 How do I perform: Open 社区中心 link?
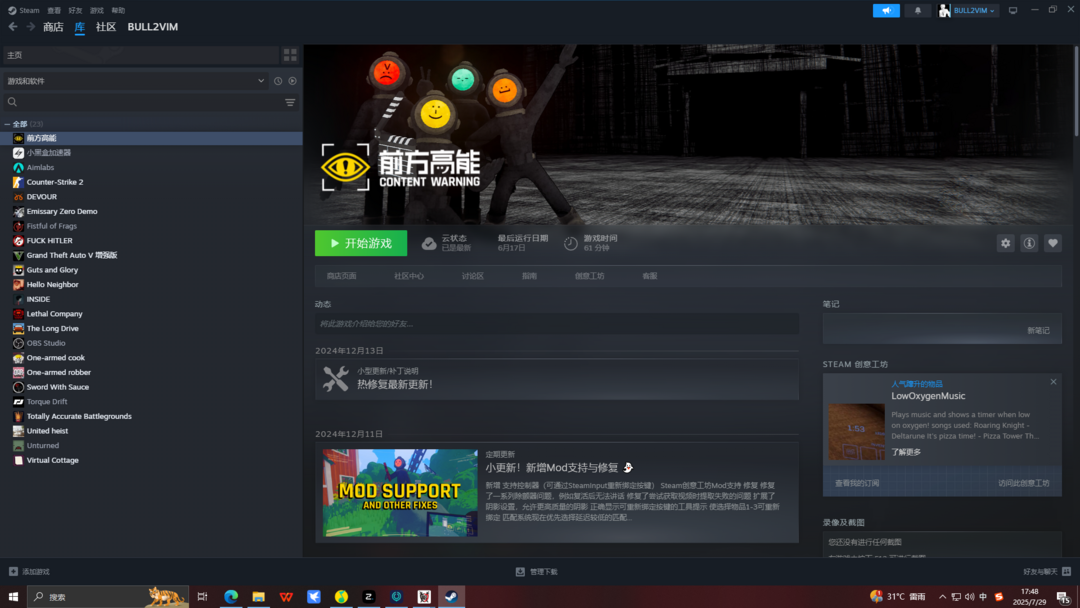pos(409,276)
